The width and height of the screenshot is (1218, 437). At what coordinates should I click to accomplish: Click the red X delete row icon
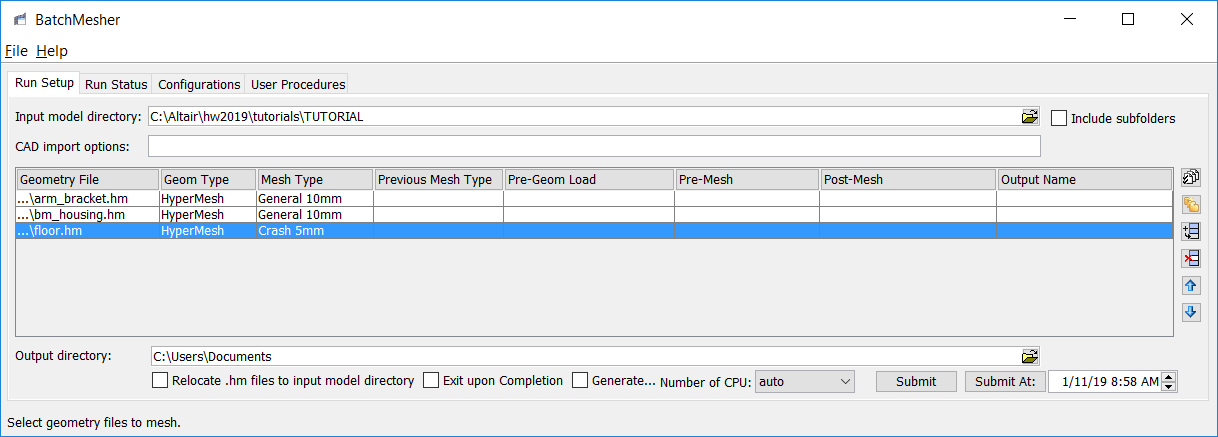point(1191,259)
